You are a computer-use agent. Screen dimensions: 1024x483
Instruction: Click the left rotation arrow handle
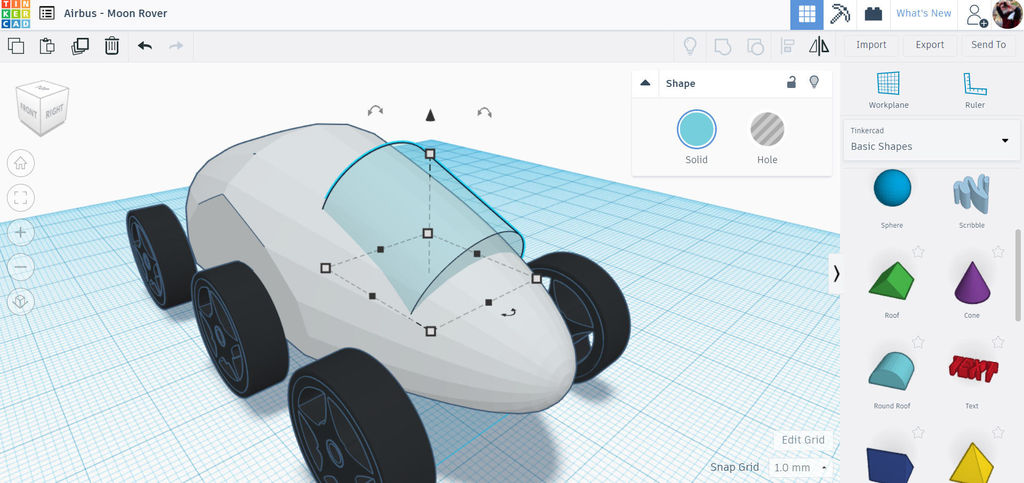point(375,112)
